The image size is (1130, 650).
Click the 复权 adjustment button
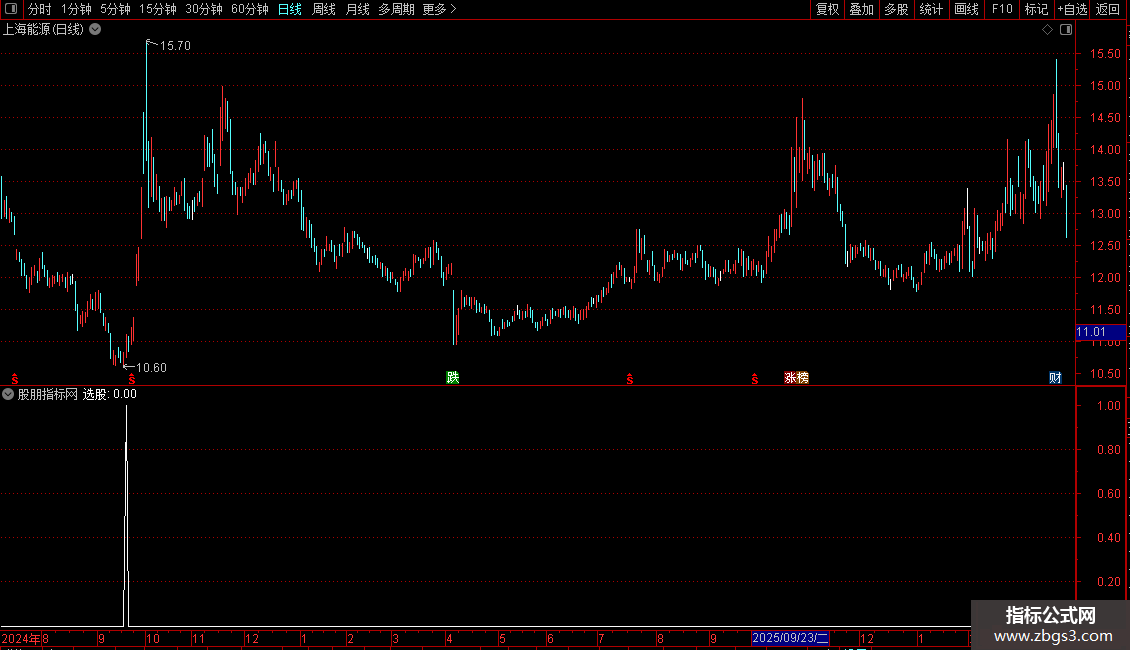pos(827,9)
